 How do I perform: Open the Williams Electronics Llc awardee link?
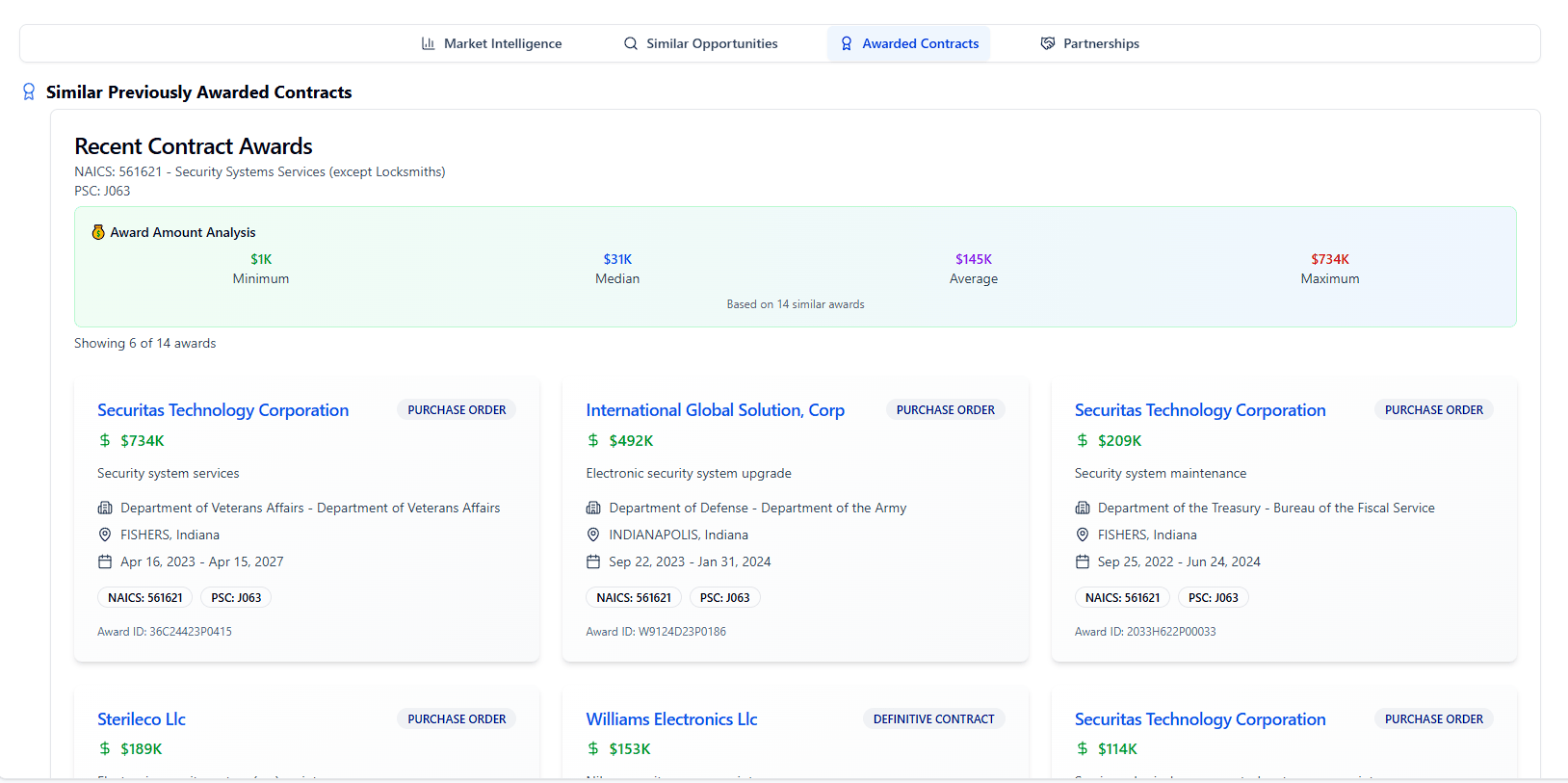671,719
